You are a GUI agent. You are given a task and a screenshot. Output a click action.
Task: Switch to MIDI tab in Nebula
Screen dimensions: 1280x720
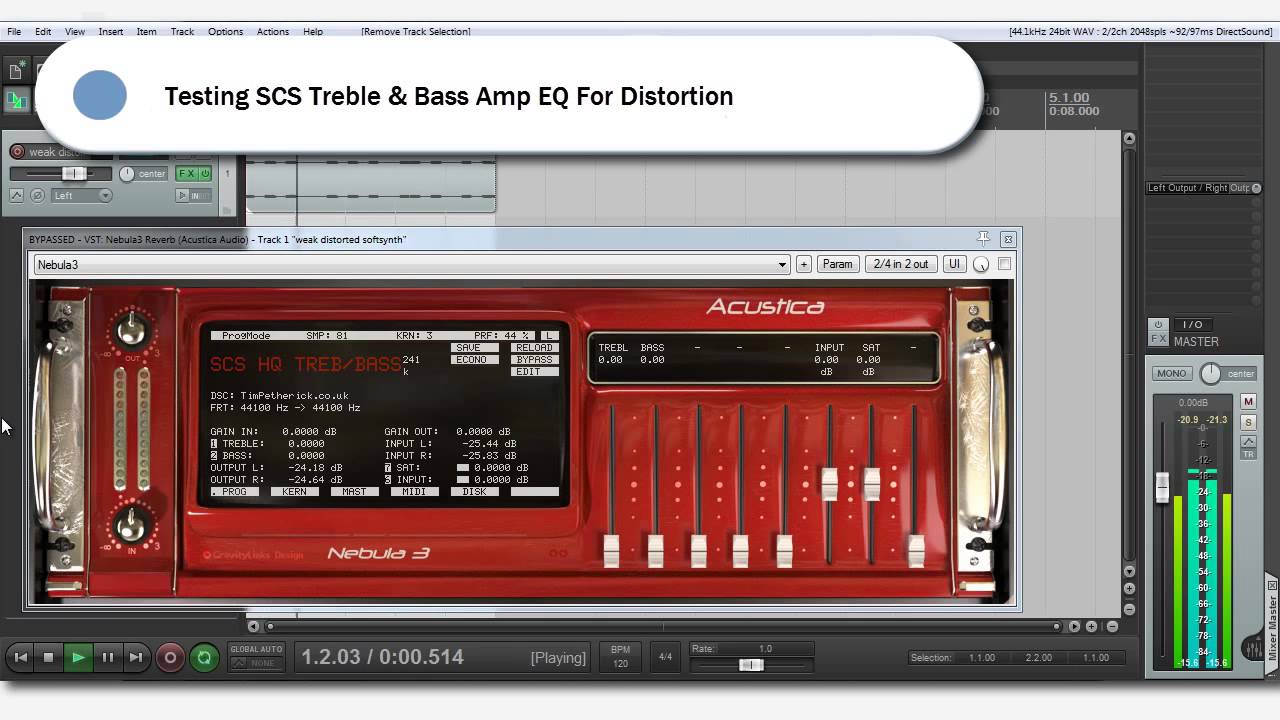click(x=415, y=492)
